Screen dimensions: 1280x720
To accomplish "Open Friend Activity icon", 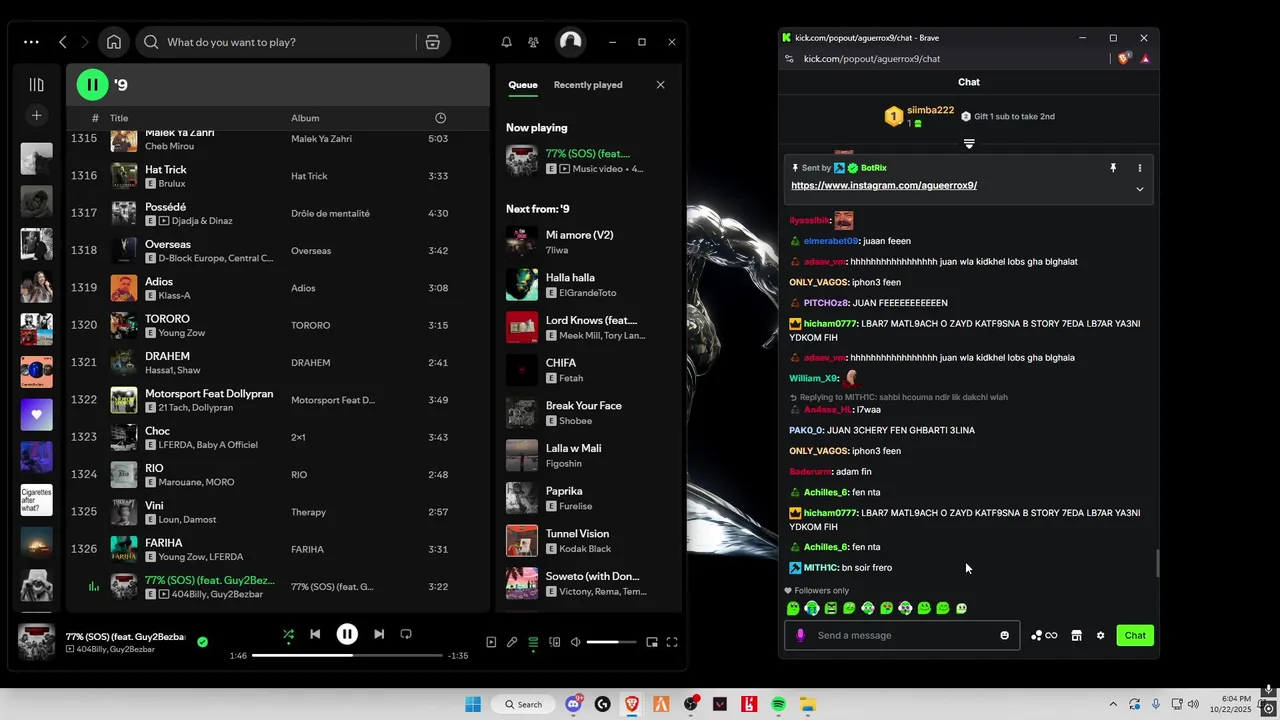I will tap(533, 42).
